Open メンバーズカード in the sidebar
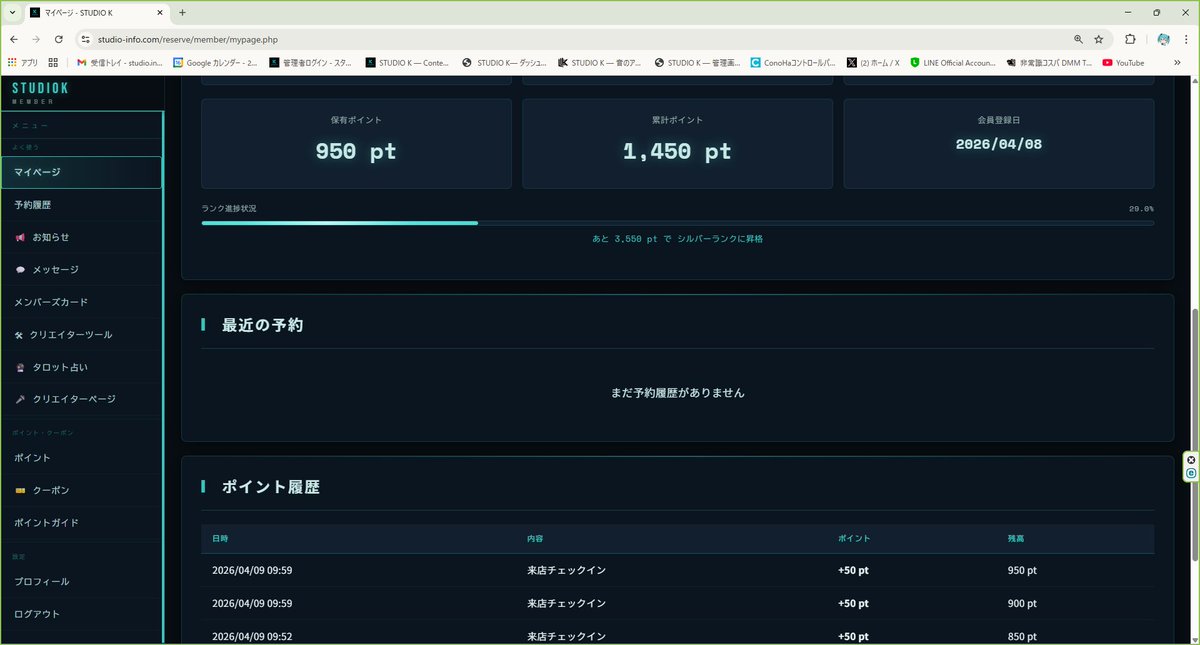Image resolution: width=1200 pixels, height=645 pixels. point(81,302)
